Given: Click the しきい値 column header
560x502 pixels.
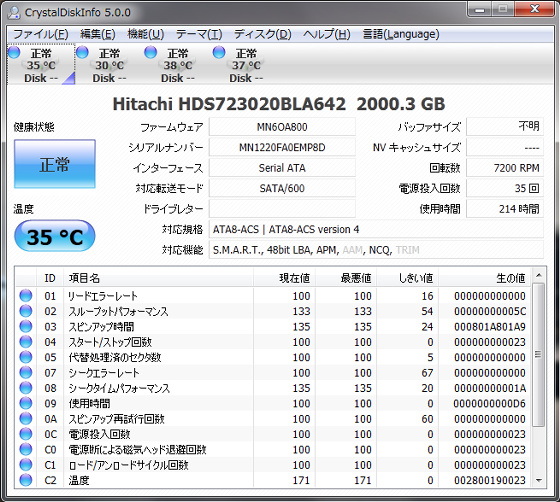Looking at the screenshot, I should coord(408,278).
